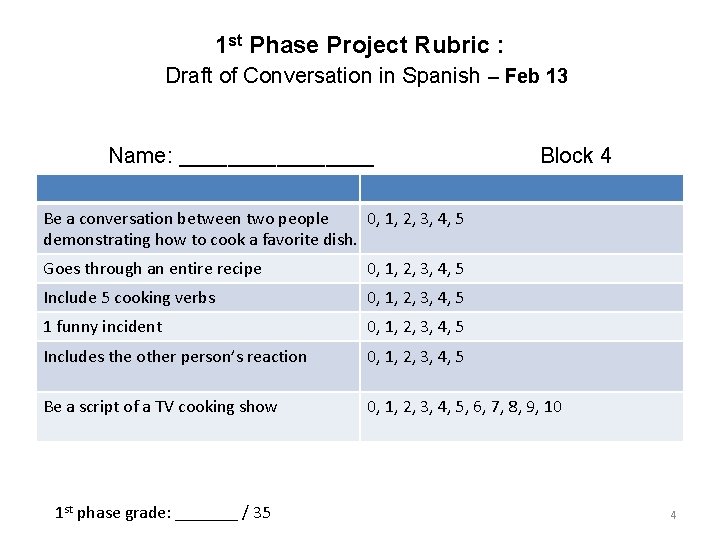Select 'Includes the other person's reaction' cell
The width and height of the screenshot is (720, 540).
[175, 356]
